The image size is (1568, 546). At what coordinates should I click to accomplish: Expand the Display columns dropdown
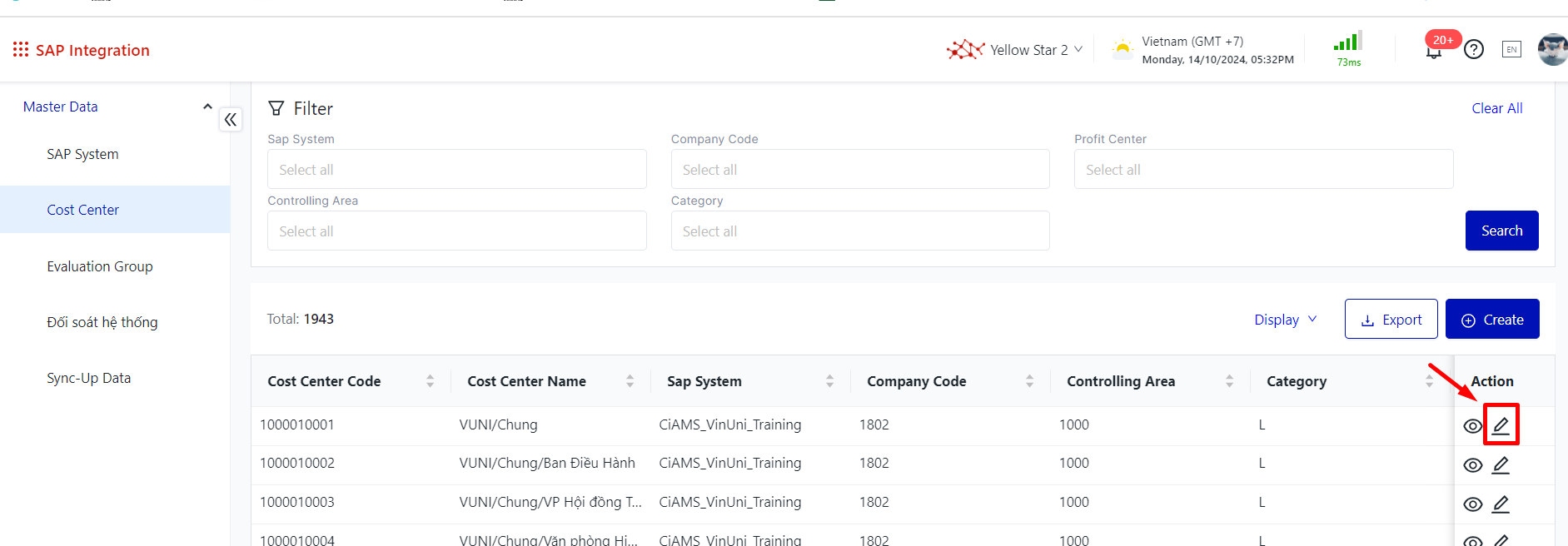1286,320
